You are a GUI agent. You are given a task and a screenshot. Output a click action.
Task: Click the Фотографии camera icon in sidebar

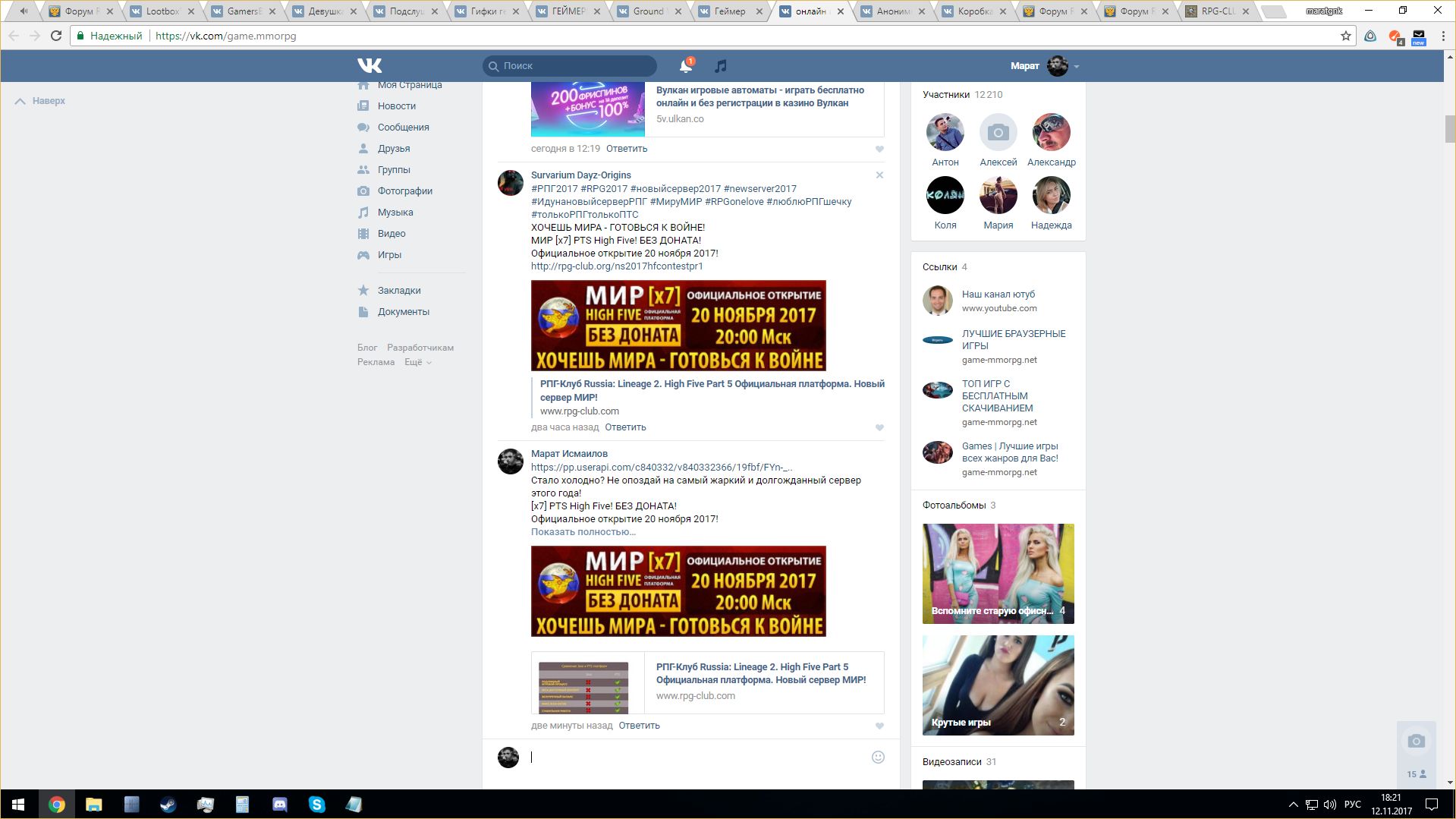click(363, 191)
